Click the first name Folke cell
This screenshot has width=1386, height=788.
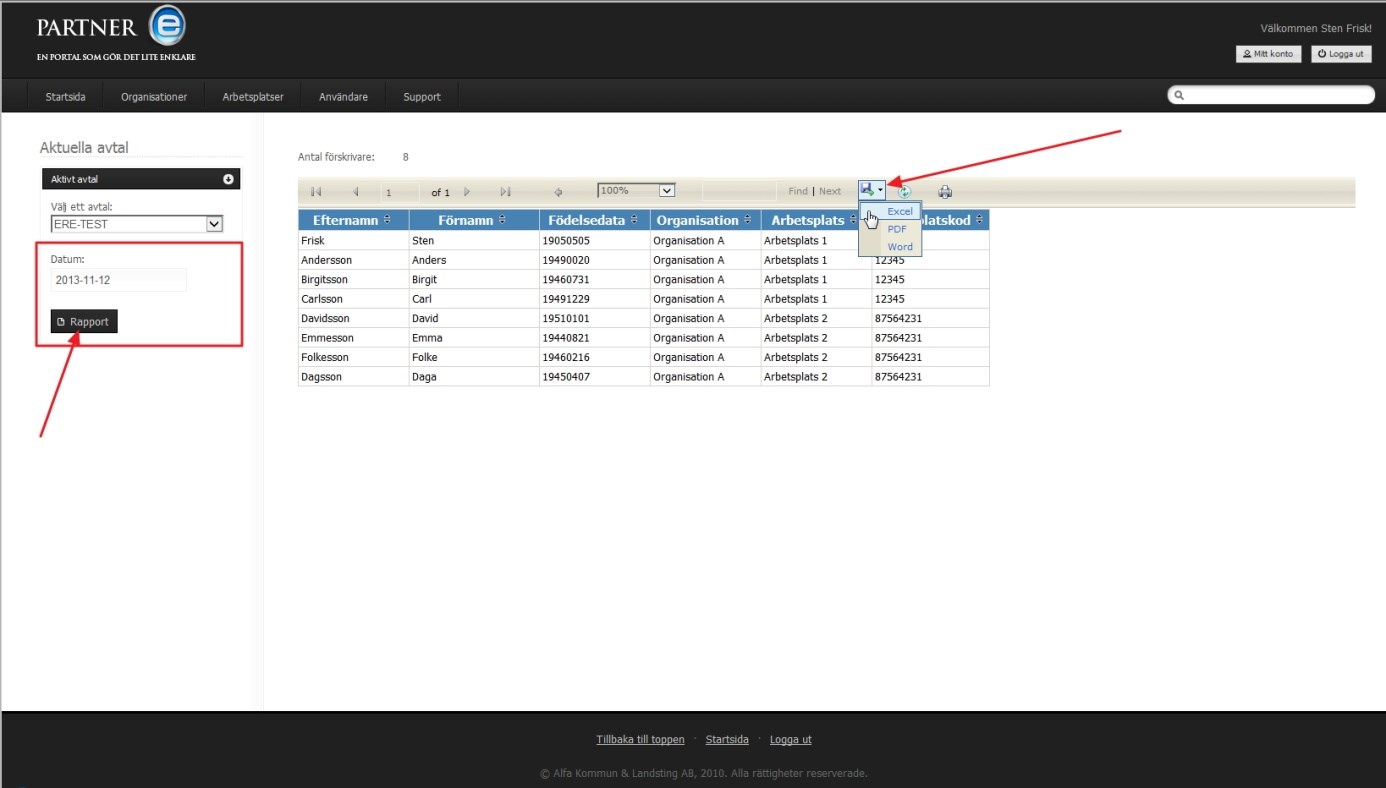(474, 358)
